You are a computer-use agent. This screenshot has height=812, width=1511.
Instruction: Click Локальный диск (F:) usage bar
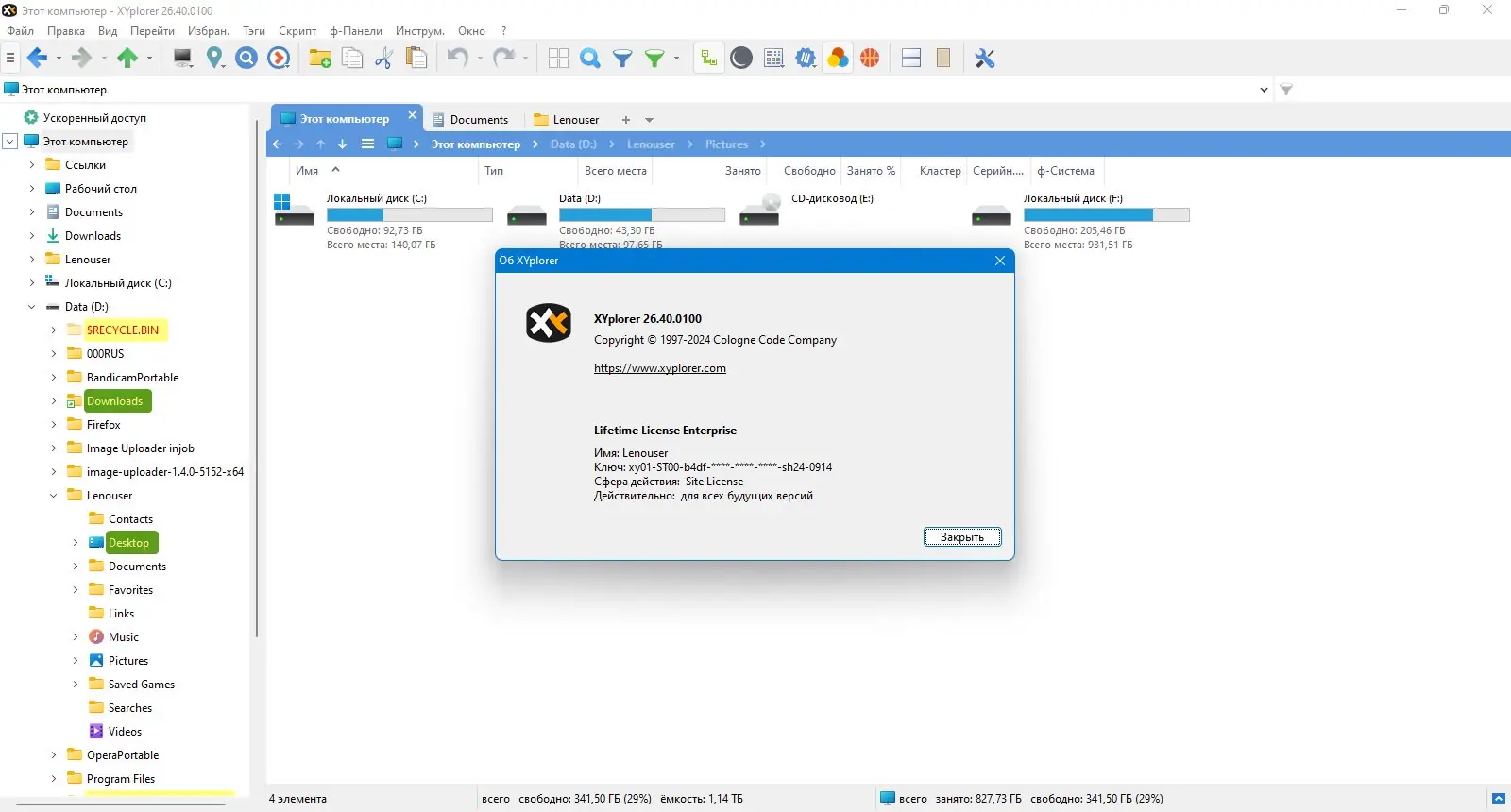coord(1107,215)
